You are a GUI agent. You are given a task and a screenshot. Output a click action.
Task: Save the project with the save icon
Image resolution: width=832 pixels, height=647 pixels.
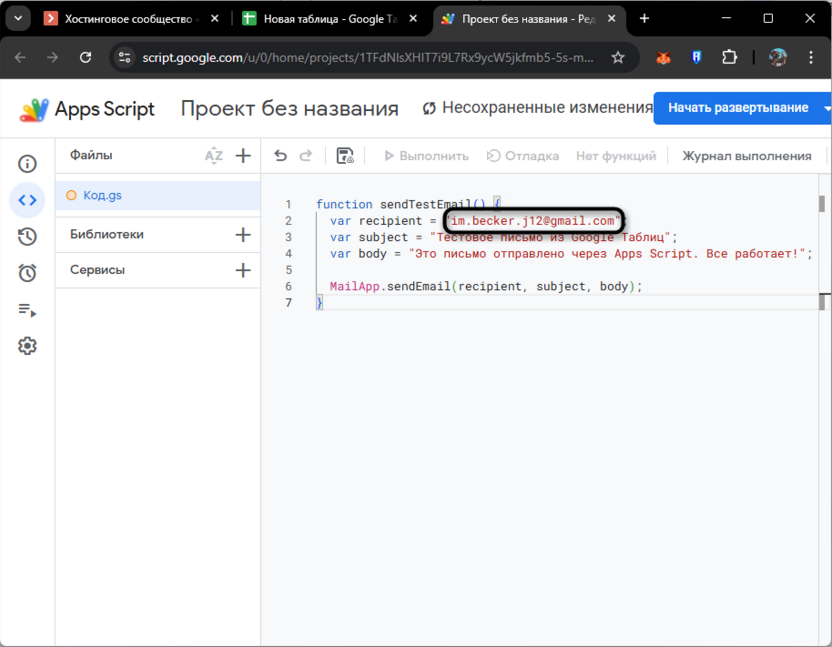point(344,156)
